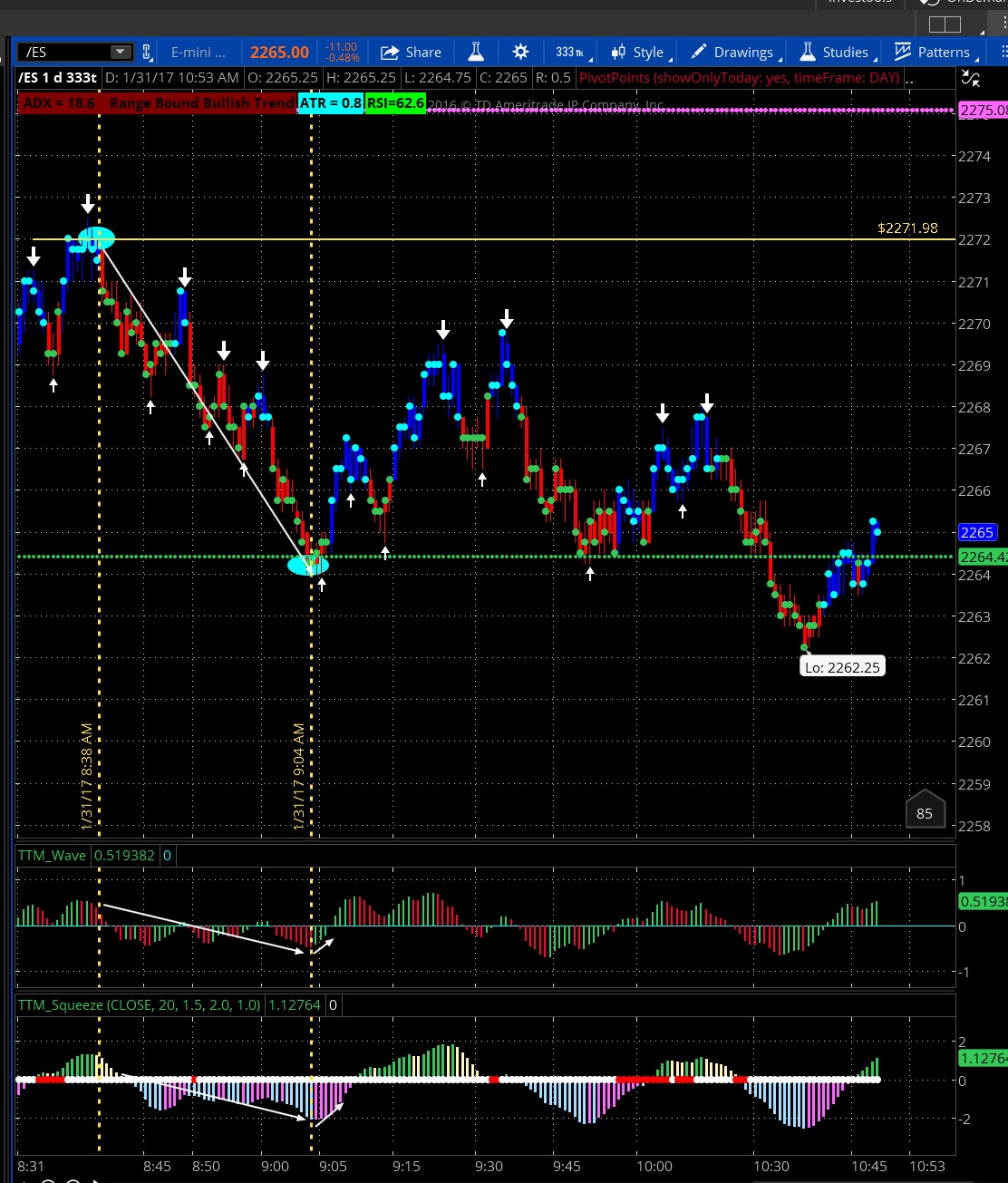Open the 333 tick timeframe selector
Screen dimensions: 1008x1183
pyautogui.click(x=569, y=53)
